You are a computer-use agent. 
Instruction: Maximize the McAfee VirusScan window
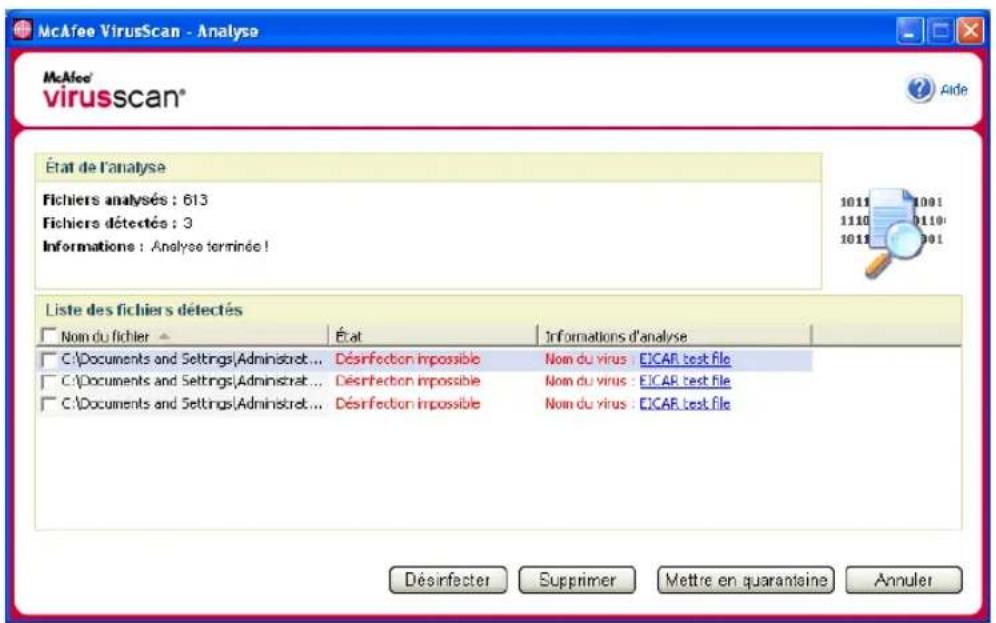coord(940,30)
